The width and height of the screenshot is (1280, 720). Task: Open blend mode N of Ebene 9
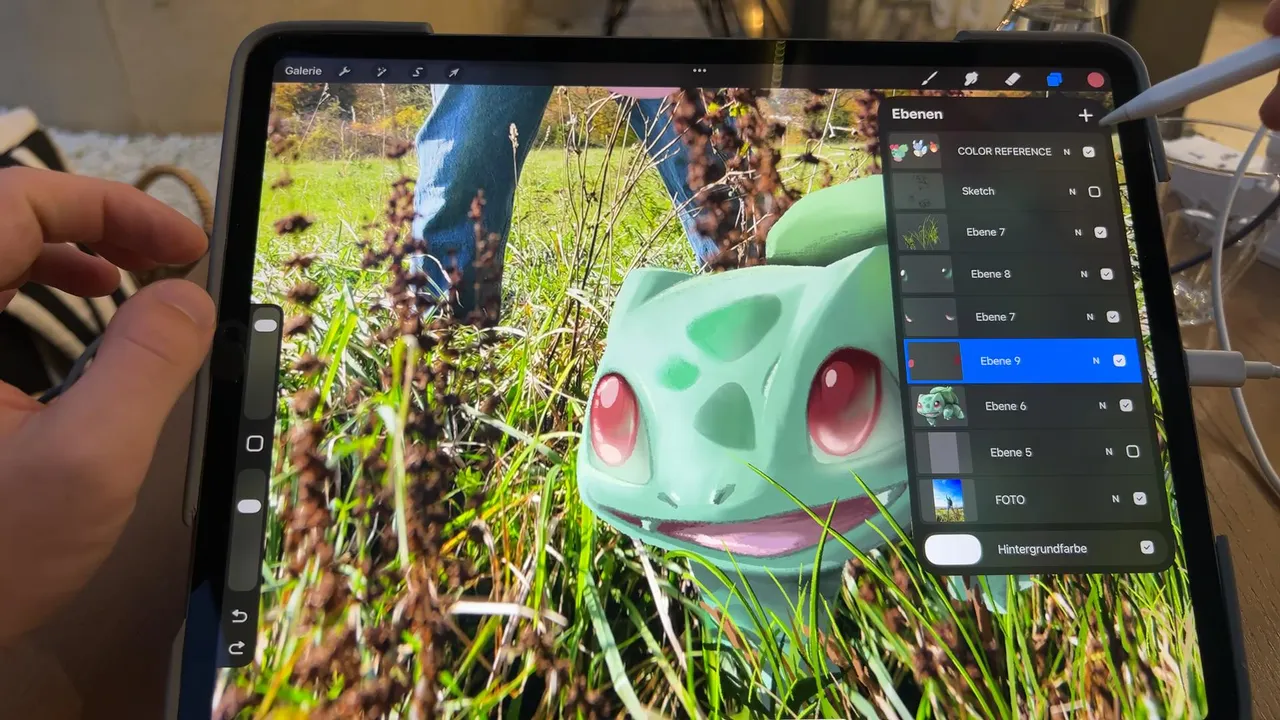(1096, 361)
